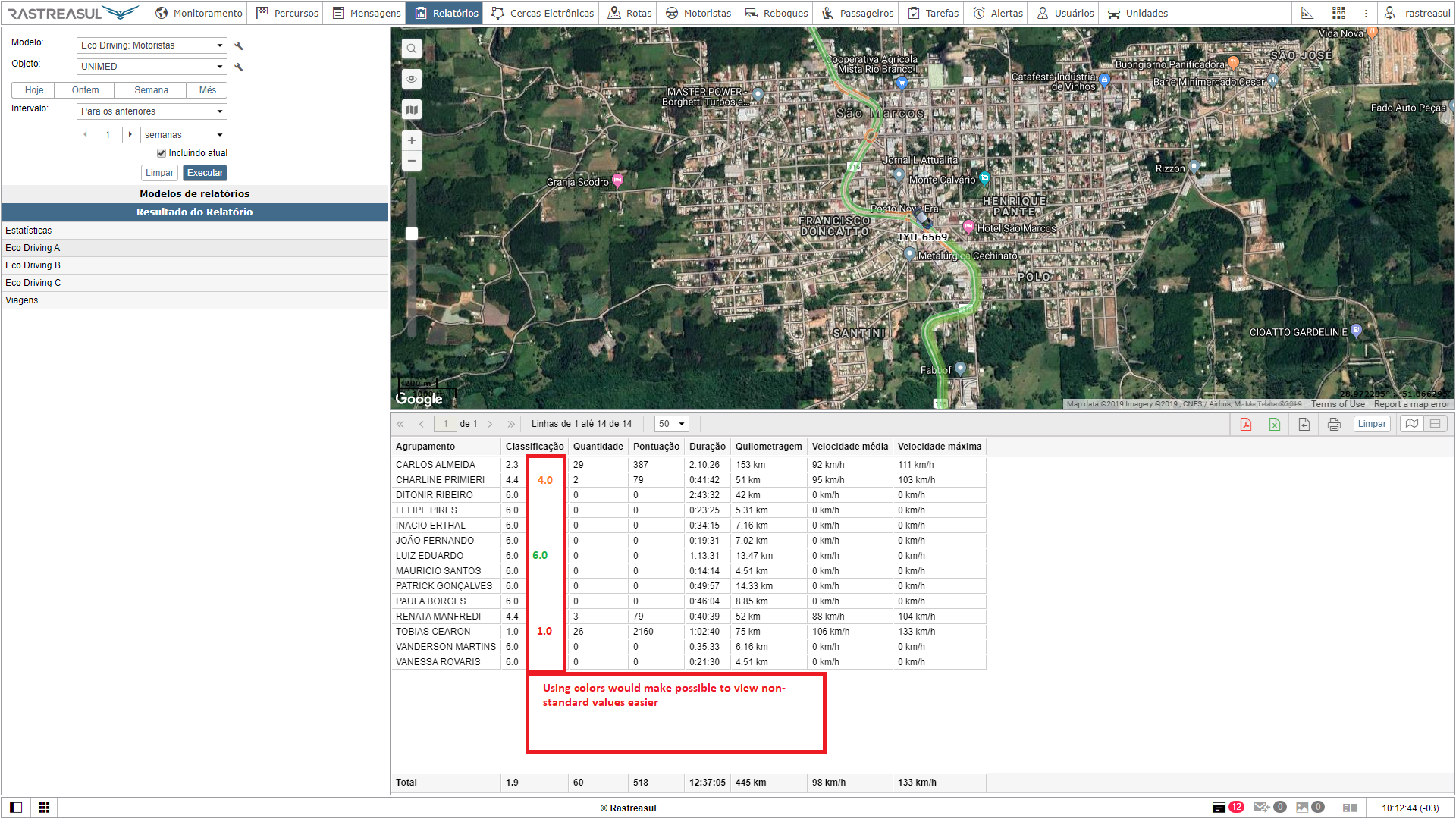Image resolution: width=1456 pixels, height=819 pixels.
Task: Click the map layers icon
Action: click(x=411, y=110)
